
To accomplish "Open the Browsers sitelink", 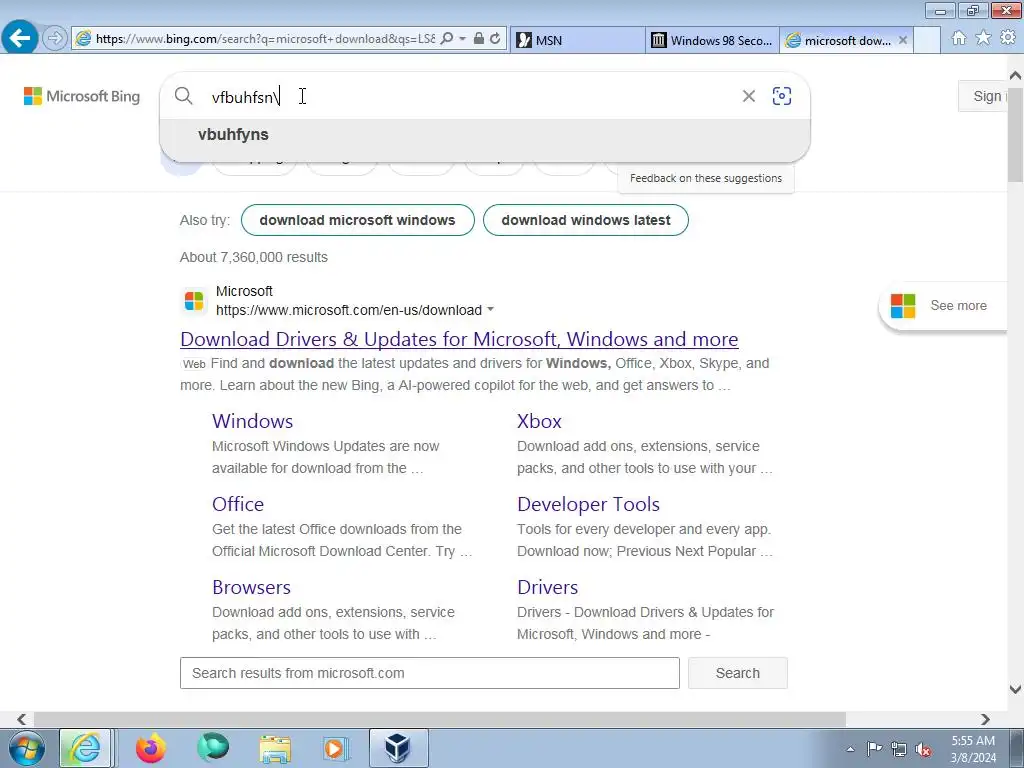I will [251, 587].
